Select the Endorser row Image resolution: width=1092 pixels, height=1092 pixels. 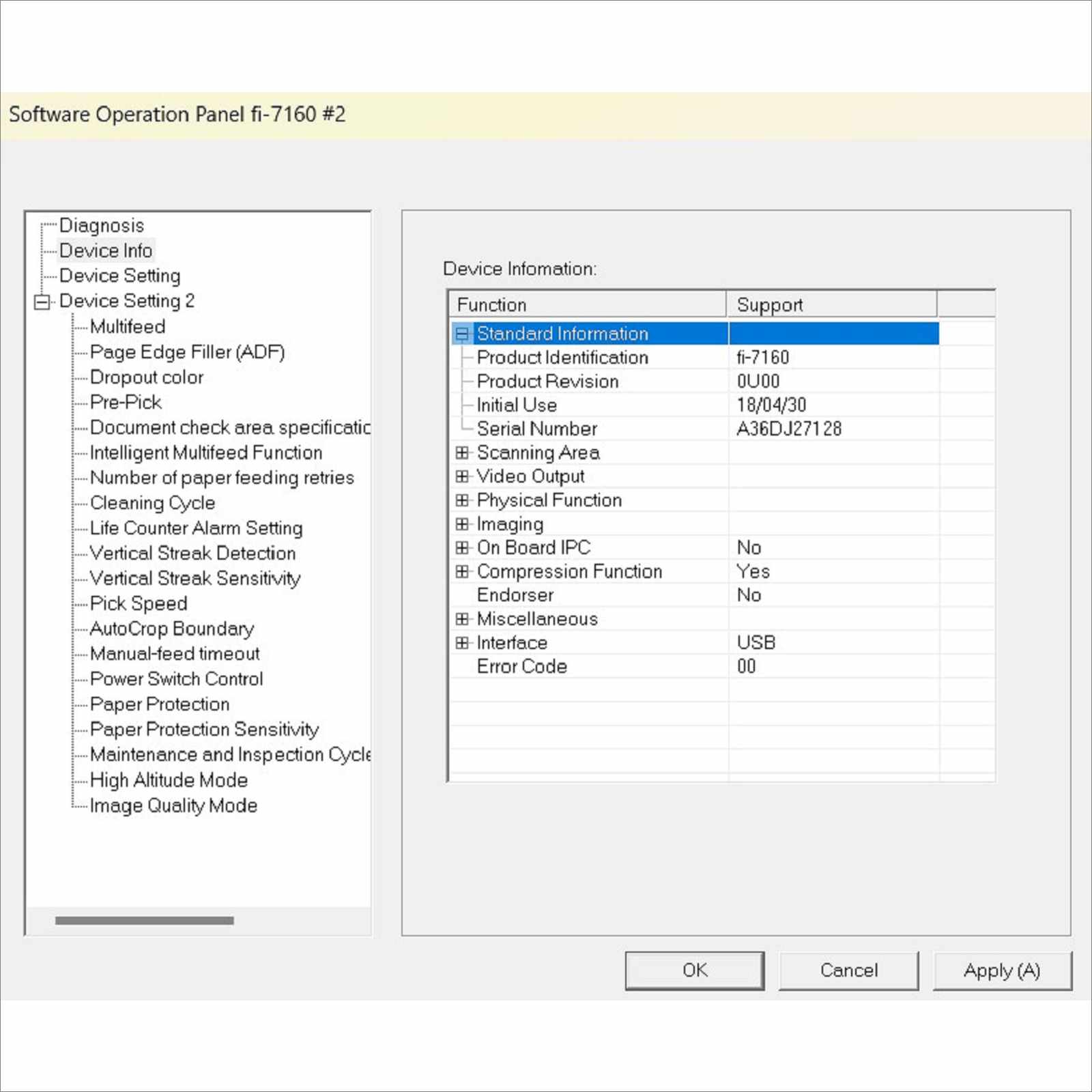[x=695, y=595]
